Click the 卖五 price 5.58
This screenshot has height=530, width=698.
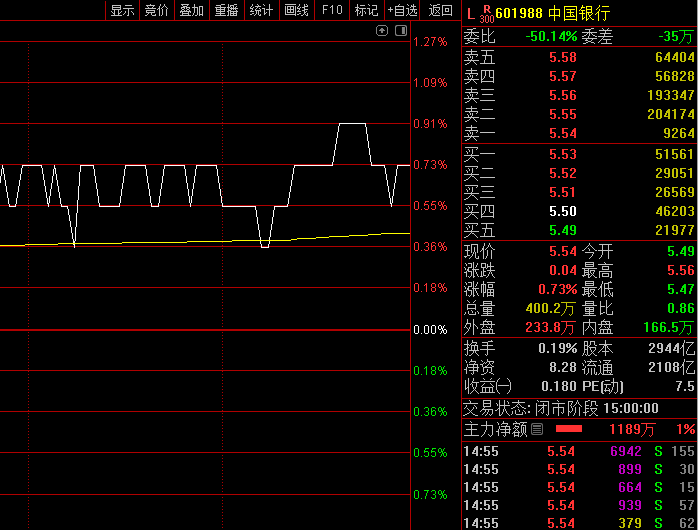point(563,57)
